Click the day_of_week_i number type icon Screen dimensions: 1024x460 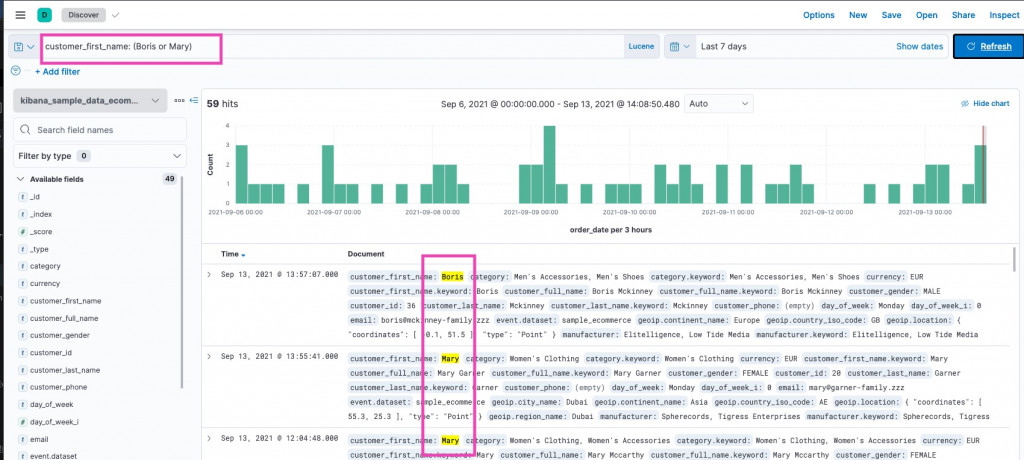click(x=23, y=422)
